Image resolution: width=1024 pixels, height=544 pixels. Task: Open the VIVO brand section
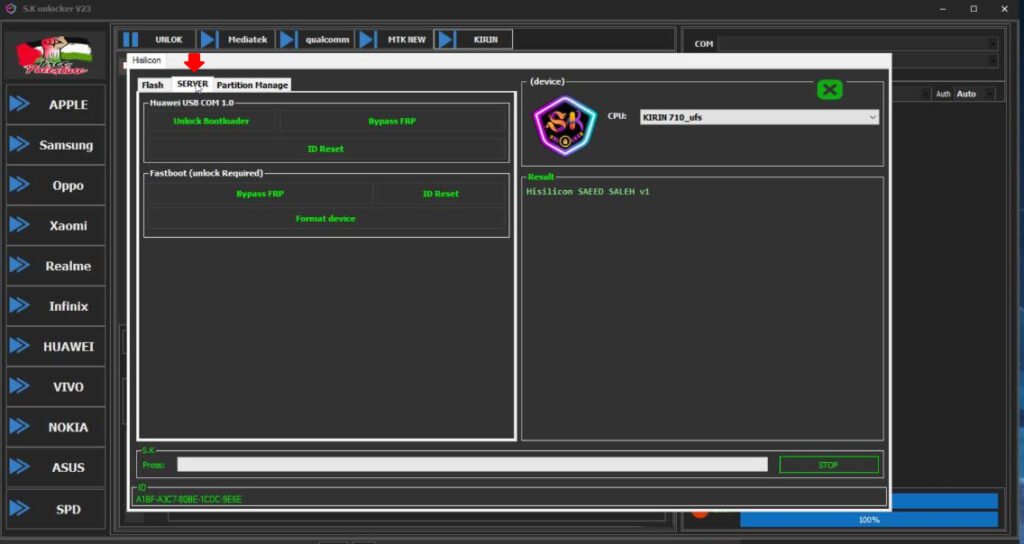pyautogui.click(x=56, y=387)
